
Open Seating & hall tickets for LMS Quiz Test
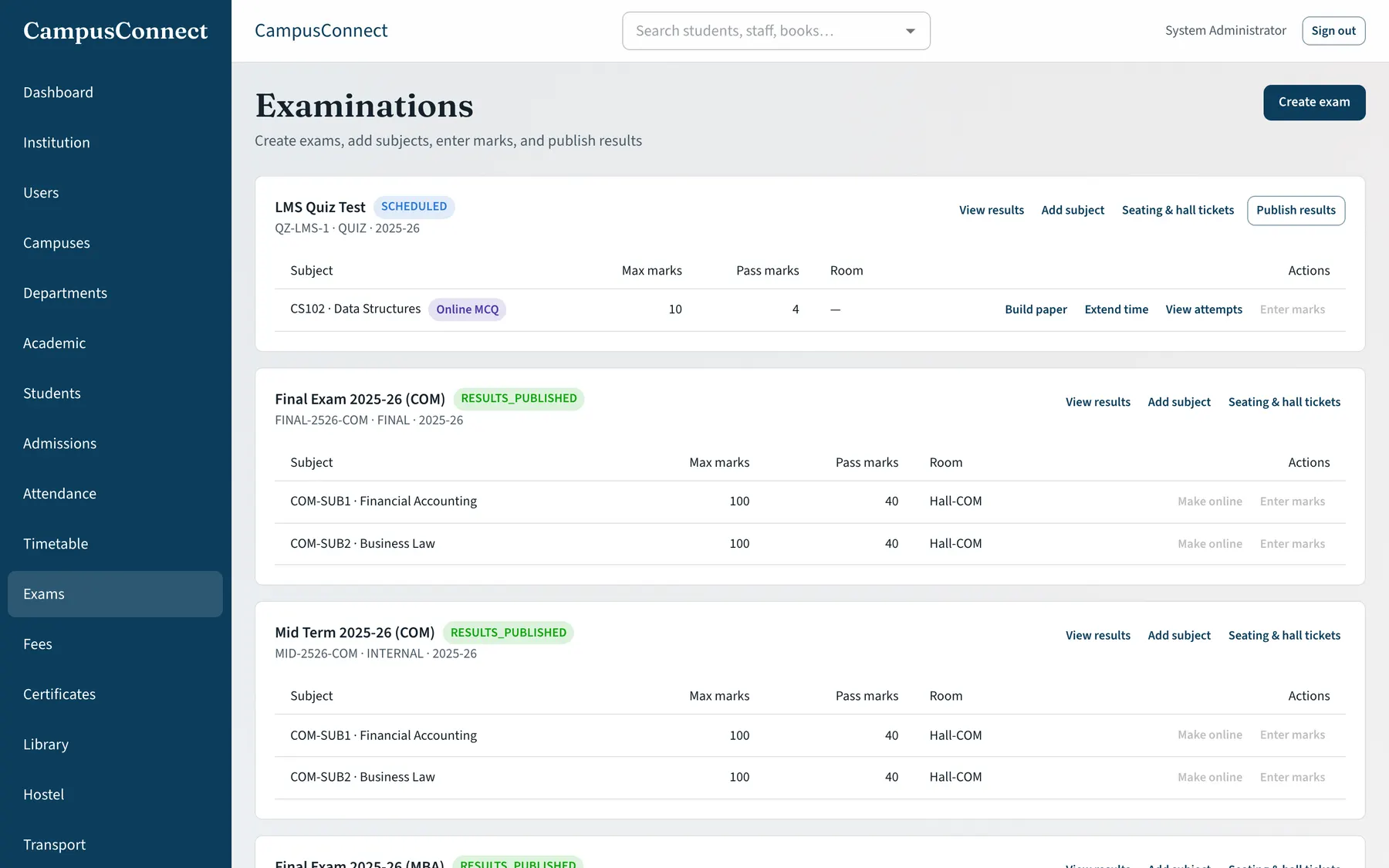click(1178, 211)
